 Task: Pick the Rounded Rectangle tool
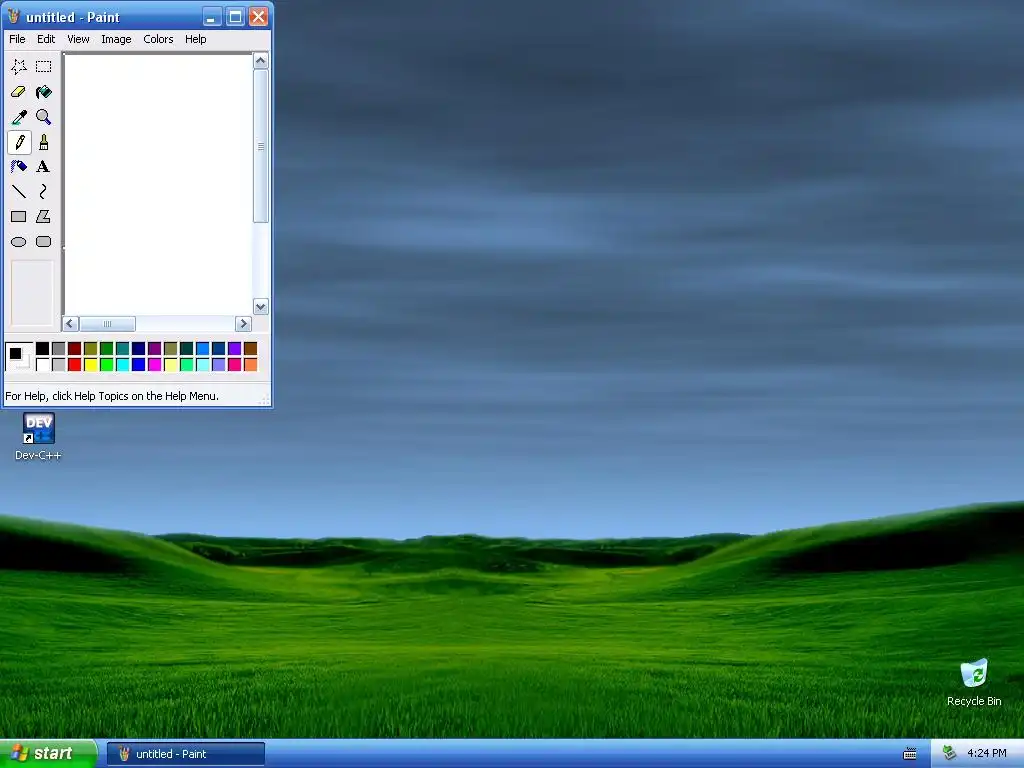pos(44,242)
